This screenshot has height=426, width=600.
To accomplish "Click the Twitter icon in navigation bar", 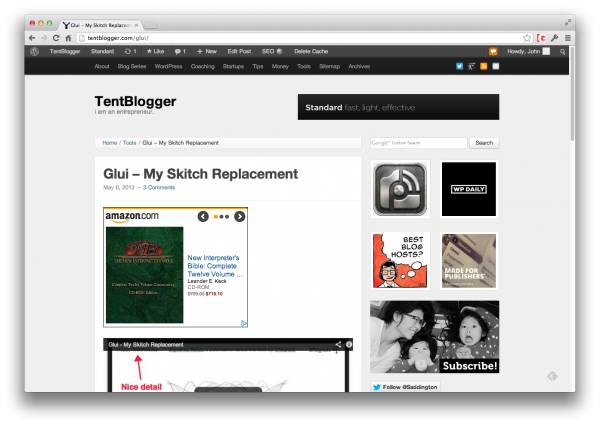I will click(x=460, y=66).
